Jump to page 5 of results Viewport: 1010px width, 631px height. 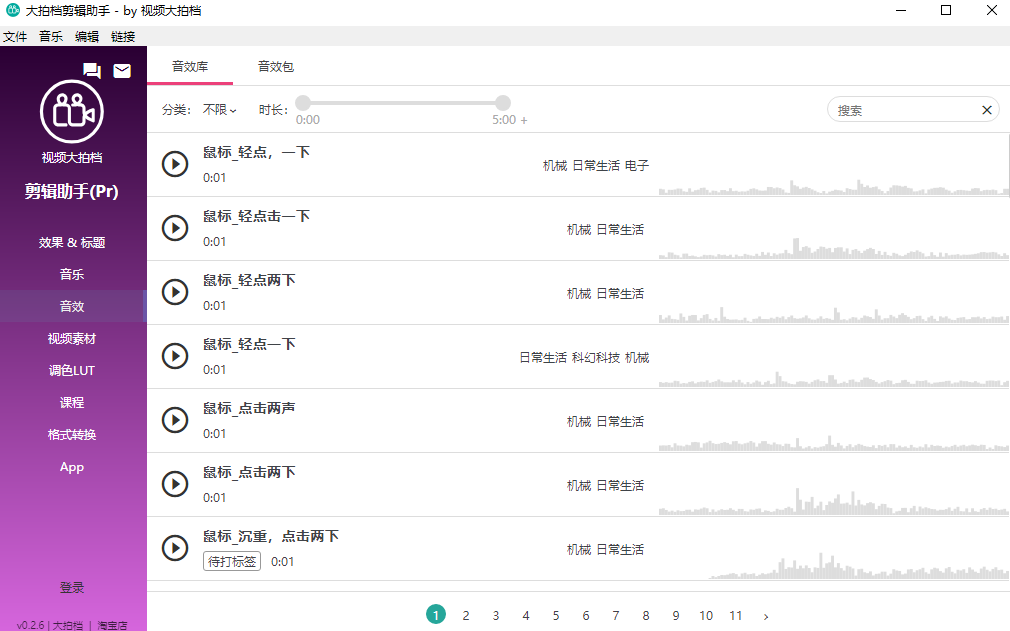[x=556, y=616]
